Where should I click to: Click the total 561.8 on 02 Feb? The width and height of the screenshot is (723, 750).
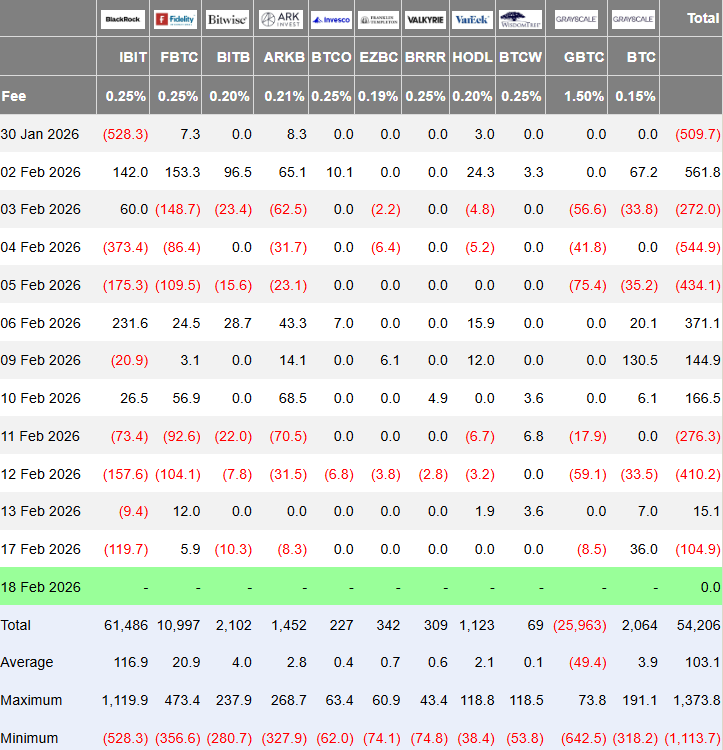click(x=702, y=172)
